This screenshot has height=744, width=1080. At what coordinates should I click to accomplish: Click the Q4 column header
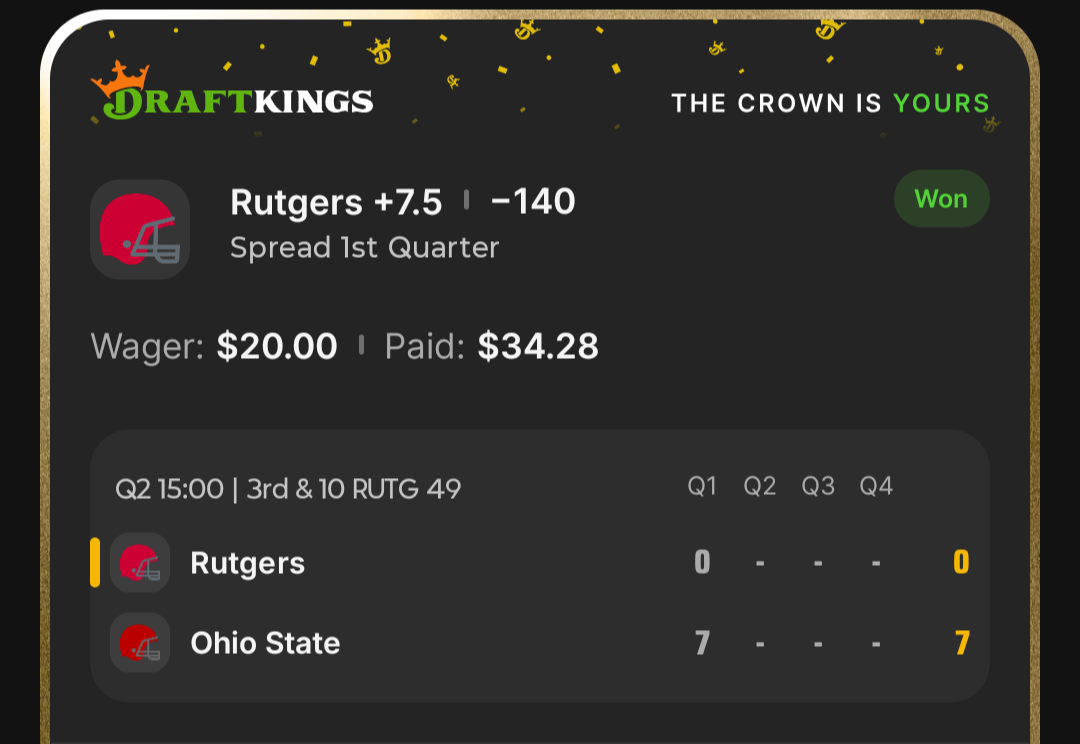(x=876, y=487)
